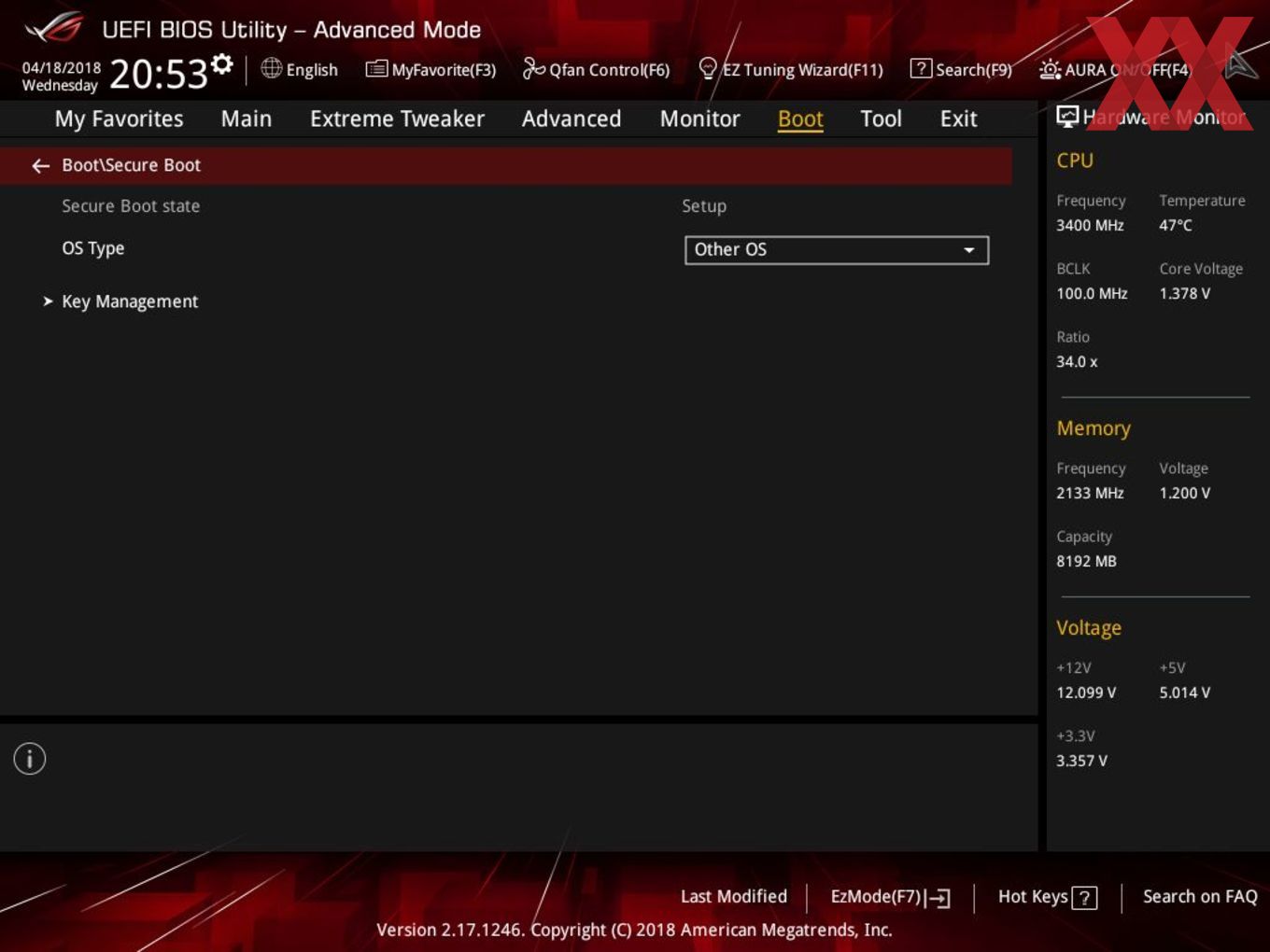Click EzMode(F7) switch icon
1270x952 pixels.
(x=938, y=898)
